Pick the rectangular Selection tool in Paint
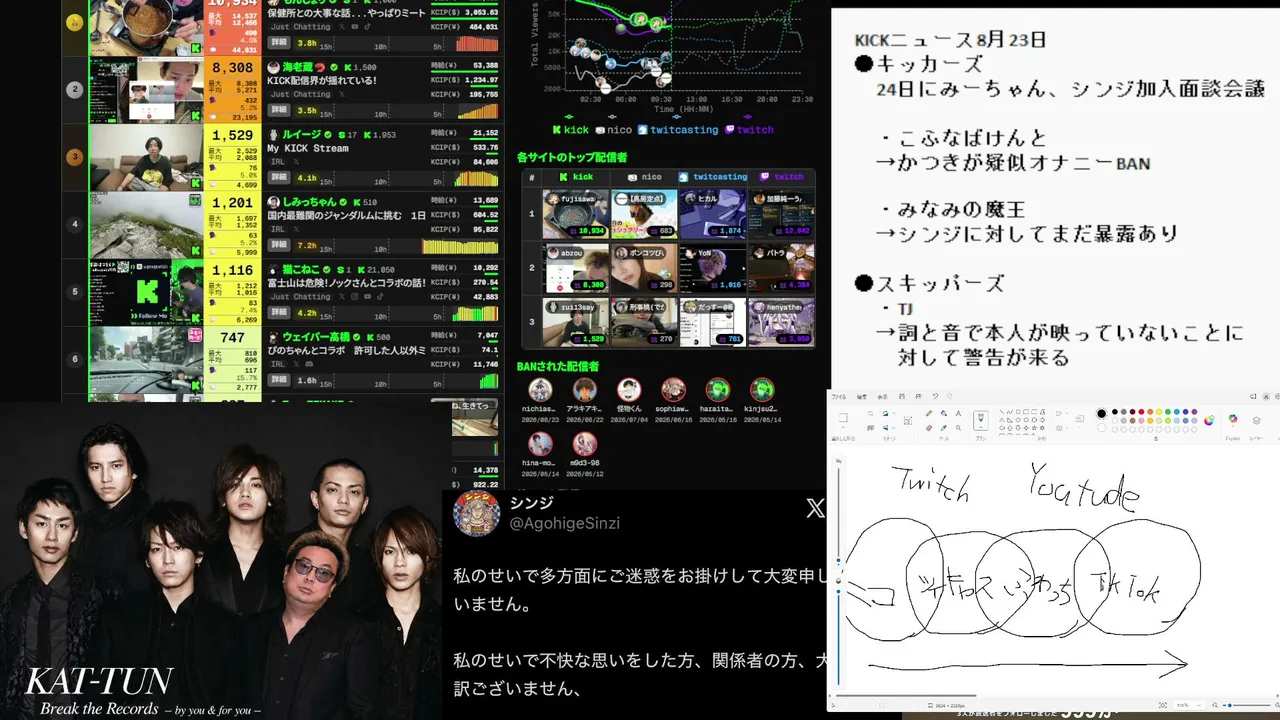Image resolution: width=1280 pixels, height=720 pixels. (842, 418)
